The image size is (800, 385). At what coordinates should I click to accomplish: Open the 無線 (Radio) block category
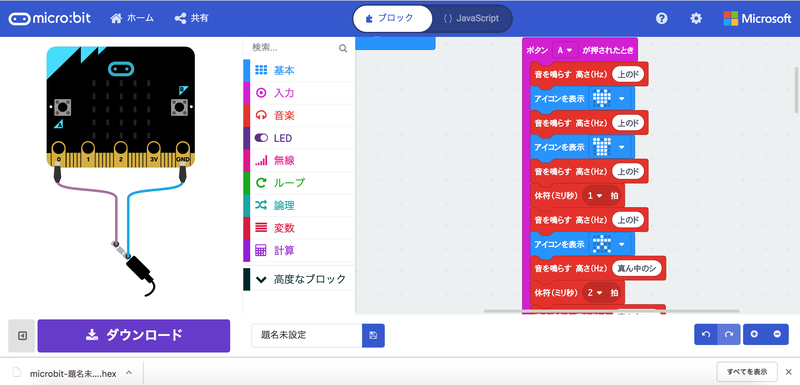[299, 160]
